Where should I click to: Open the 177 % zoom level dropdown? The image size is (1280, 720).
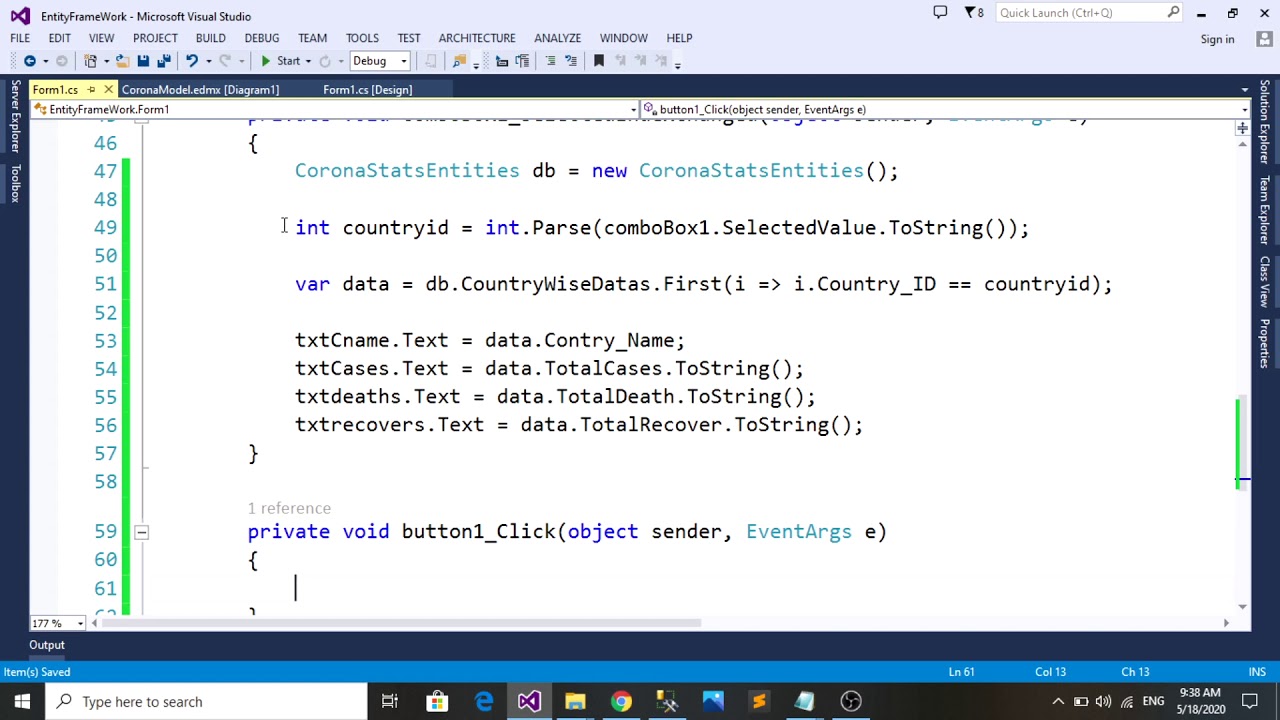[59, 623]
